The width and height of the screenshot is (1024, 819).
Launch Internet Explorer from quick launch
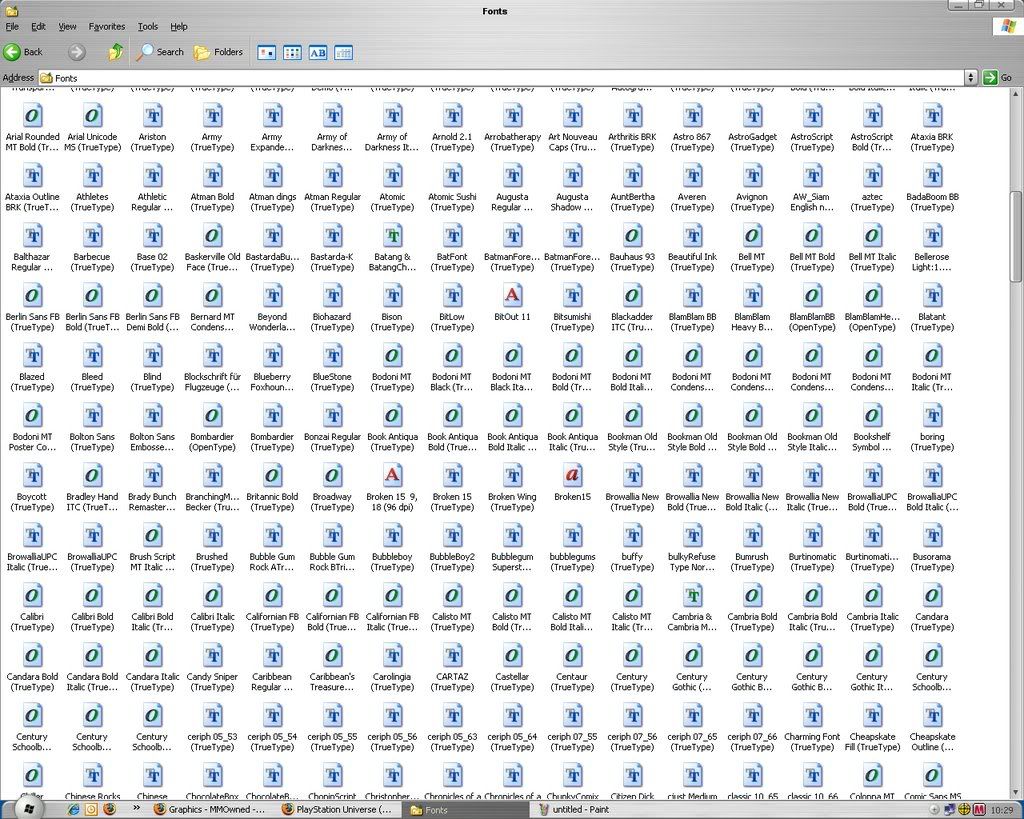(73, 809)
